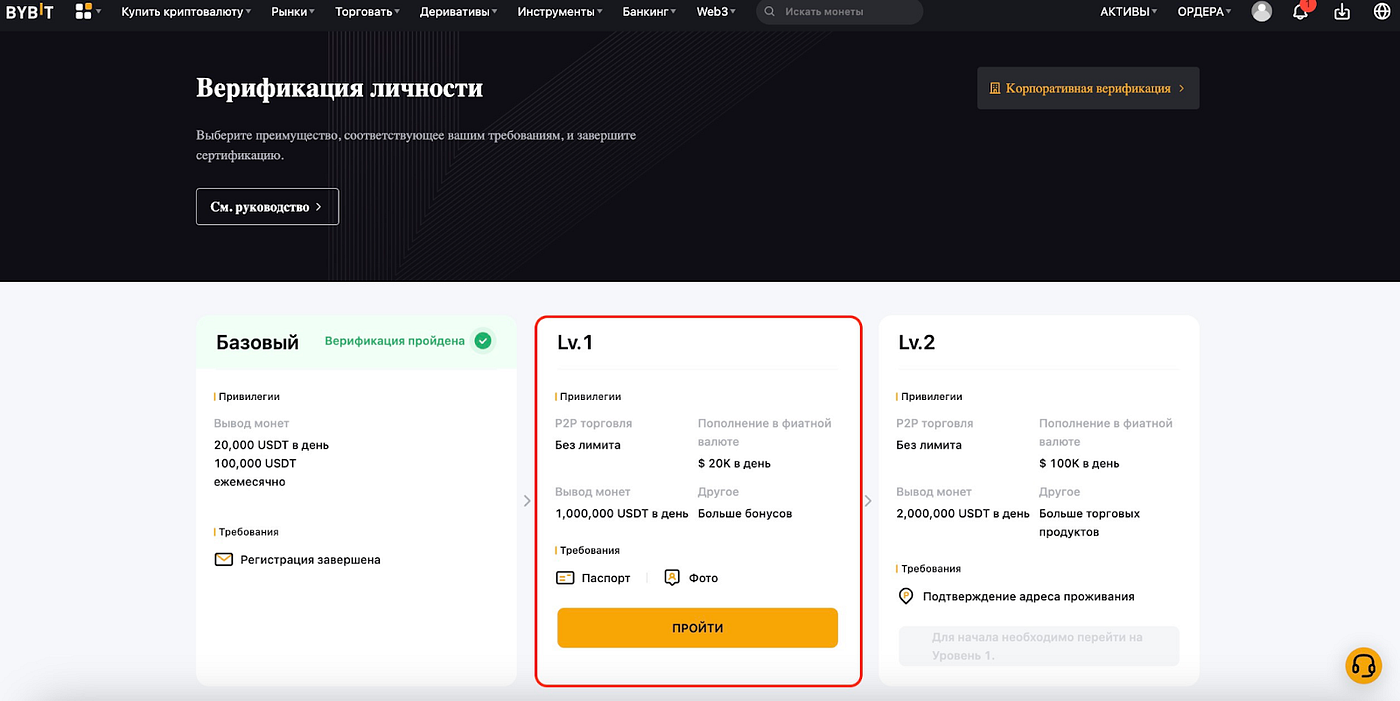The width and height of the screenshot is (1400, 701).
Task: Click the photo icon in Lv.1
Action: [x=673, y=578]
